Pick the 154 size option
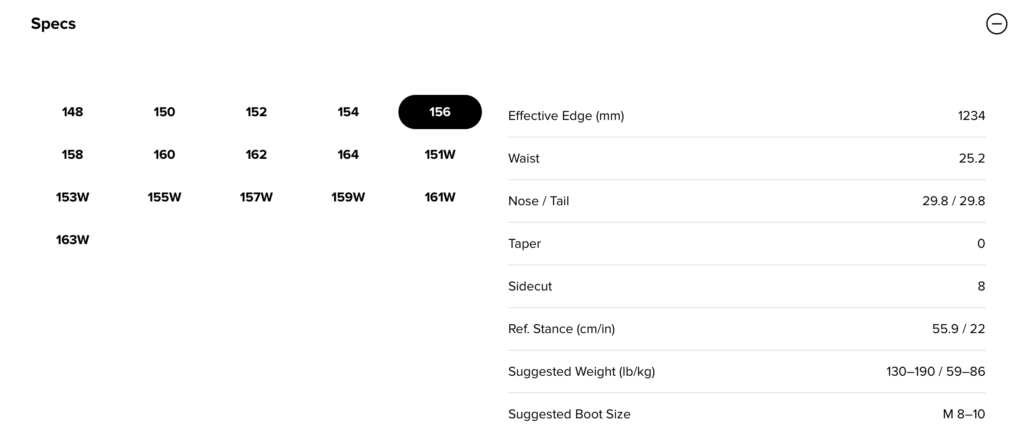 [x=348, y=112]
